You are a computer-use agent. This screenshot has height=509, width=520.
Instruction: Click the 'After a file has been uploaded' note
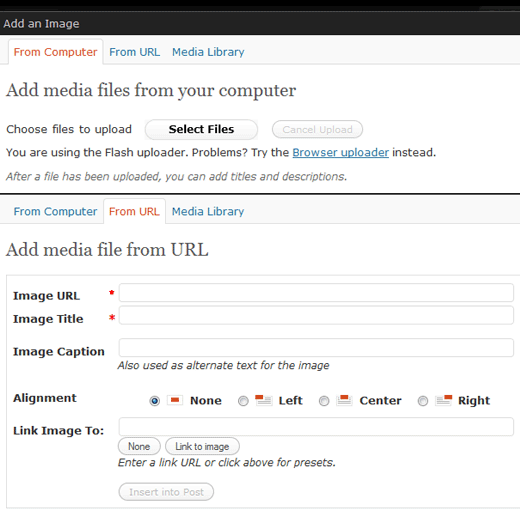click(177, 176)
